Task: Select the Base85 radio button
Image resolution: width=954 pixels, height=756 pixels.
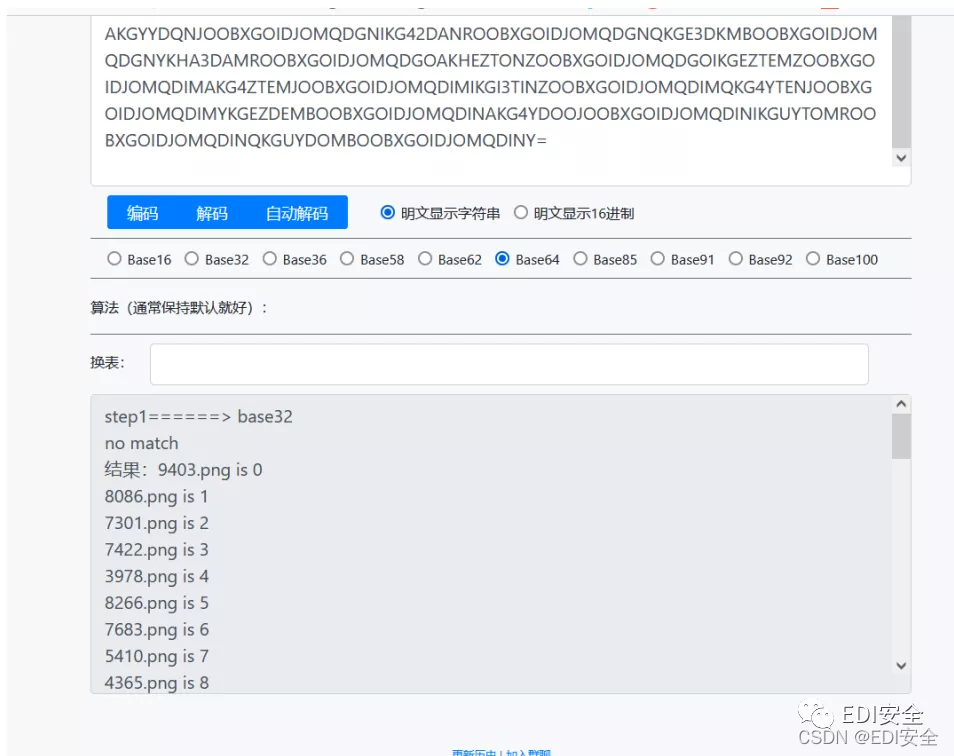Action: click(x=580, y=259)
